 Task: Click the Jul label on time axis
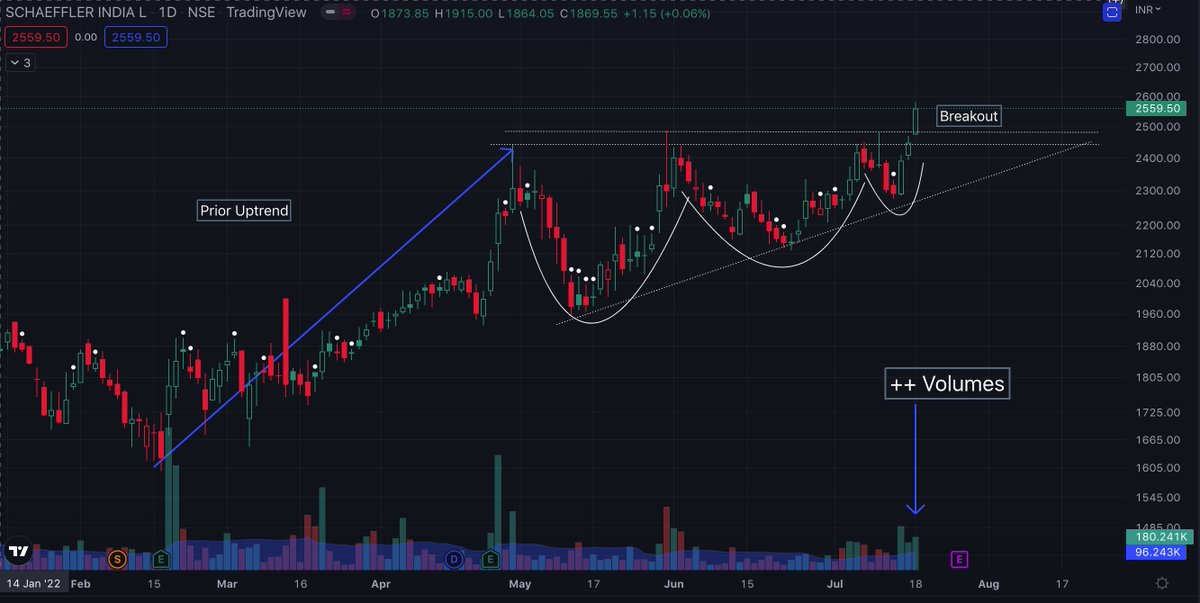[x=833, y=583]
